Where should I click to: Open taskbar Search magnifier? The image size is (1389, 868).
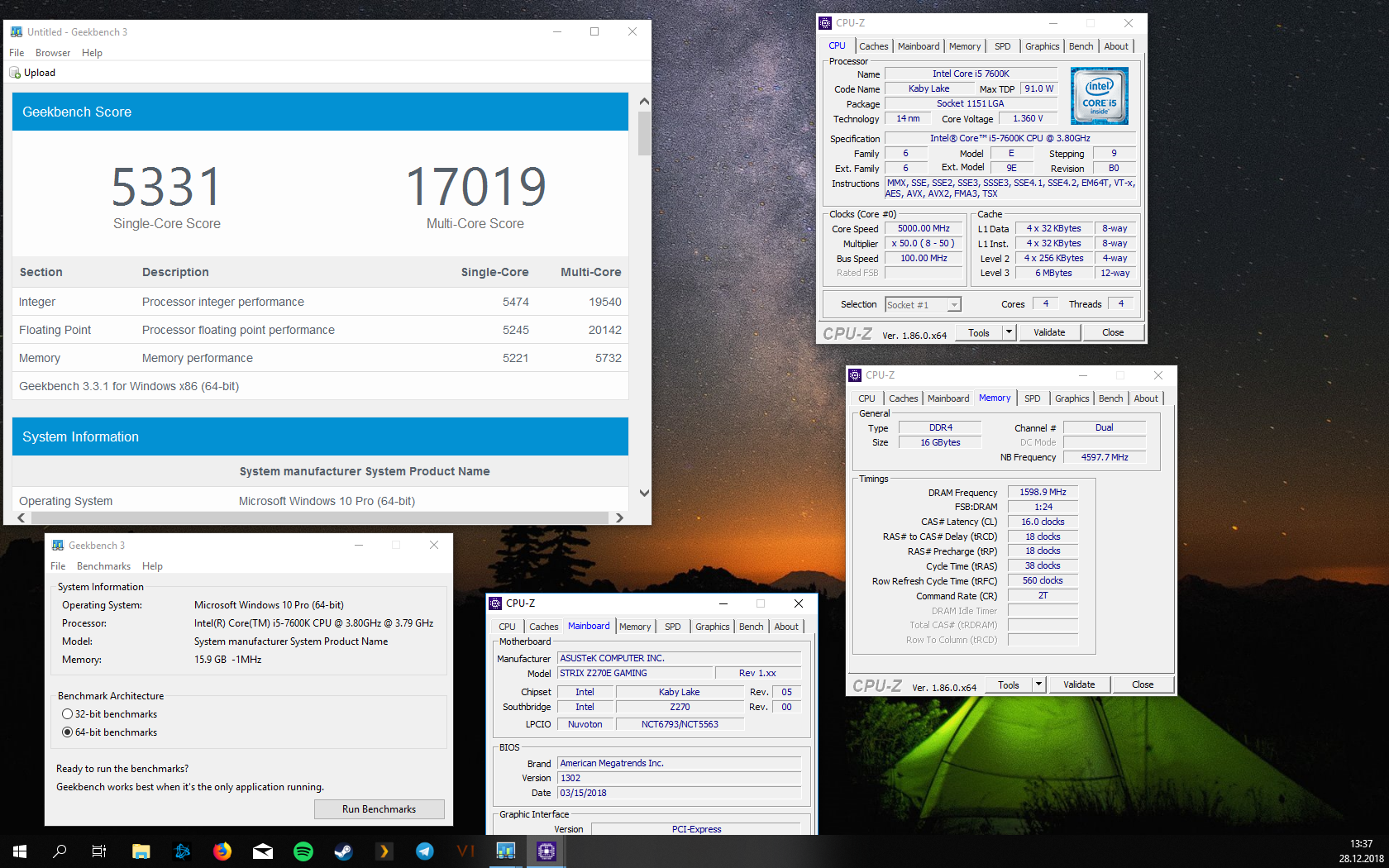coord(60,851)
